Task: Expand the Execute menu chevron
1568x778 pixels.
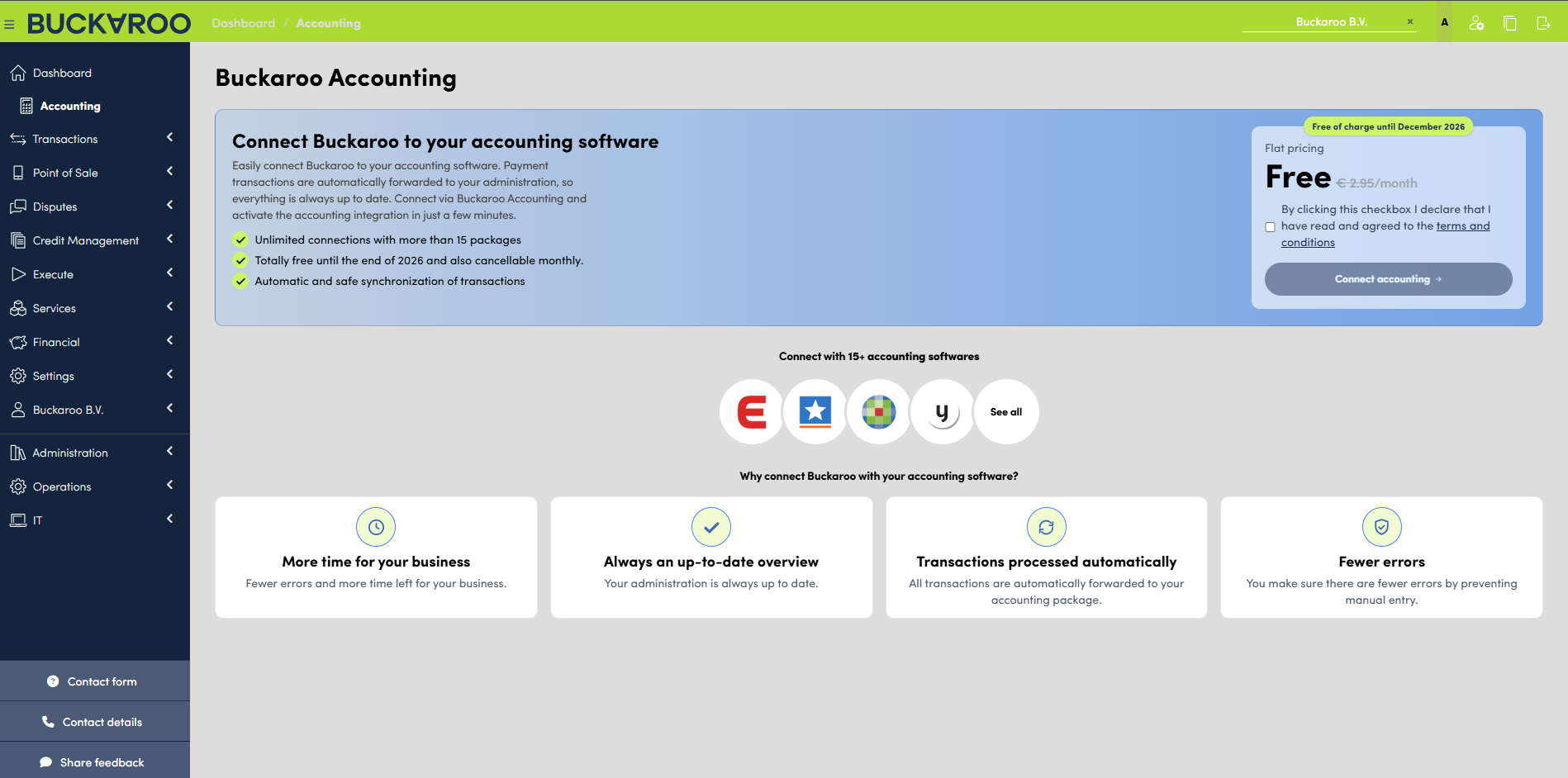Action: tap(170, 273)
